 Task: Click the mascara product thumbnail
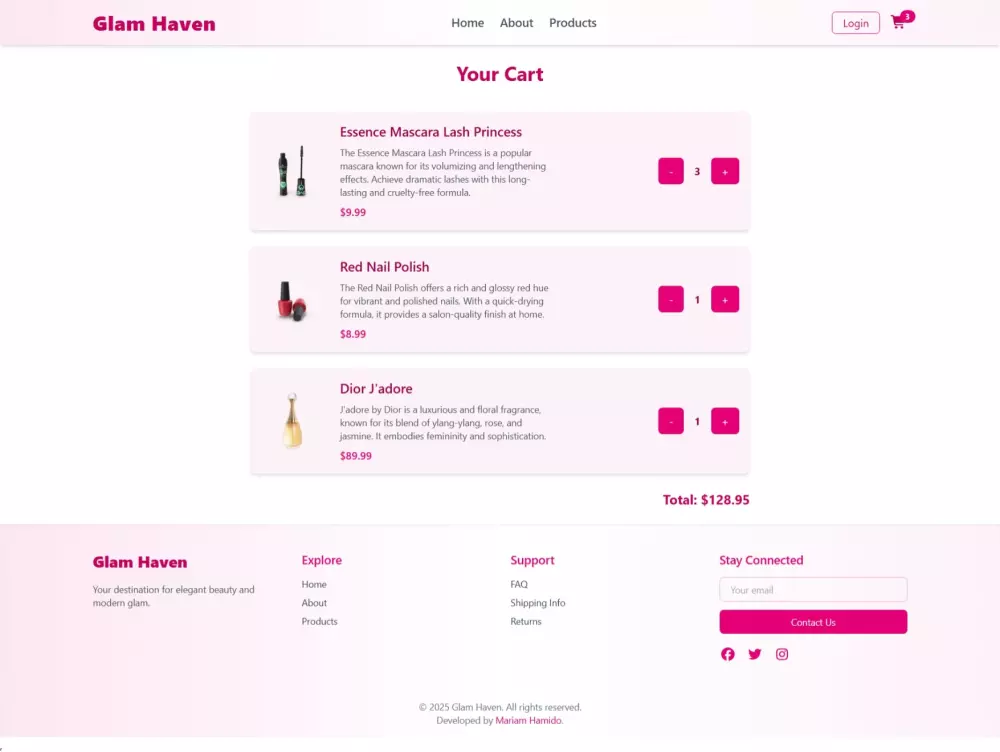(292, 171)
